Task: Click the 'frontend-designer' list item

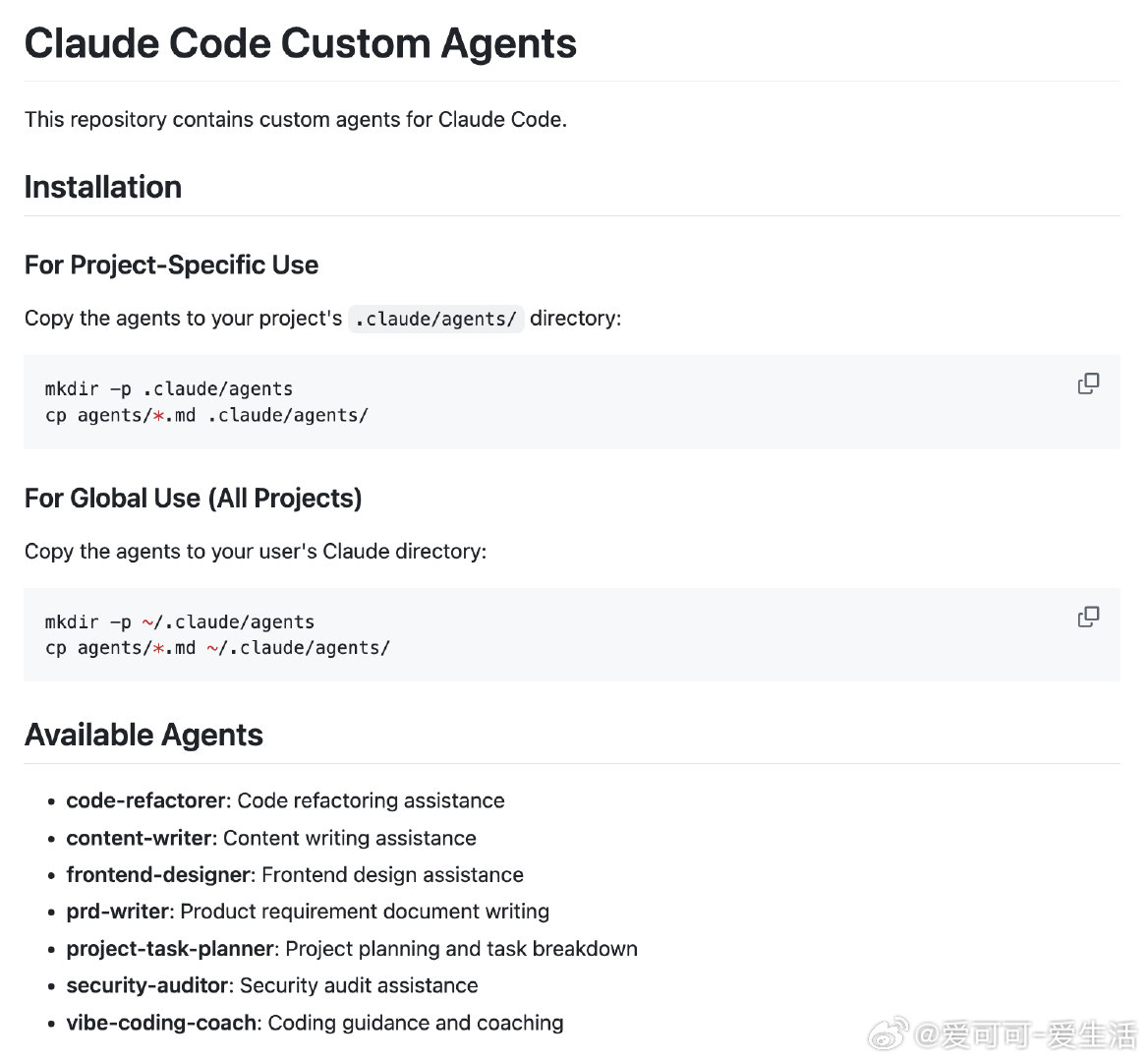Action: pyautogui.click(x=295, y=874)
